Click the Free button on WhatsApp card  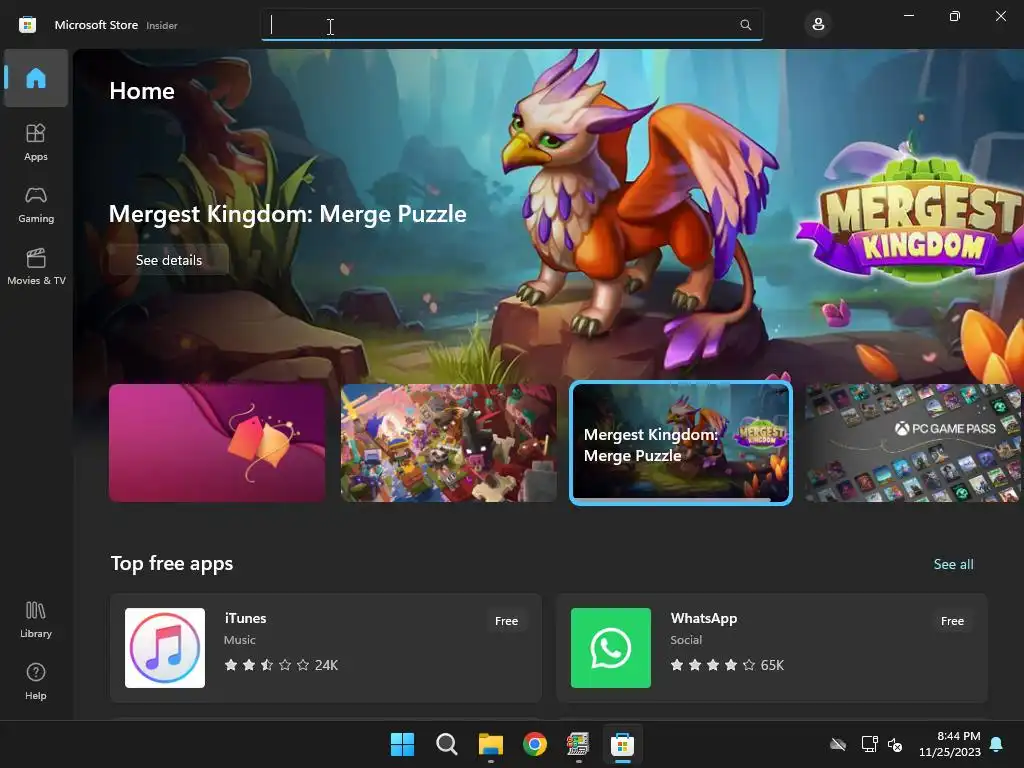click(x=952, y=621)
